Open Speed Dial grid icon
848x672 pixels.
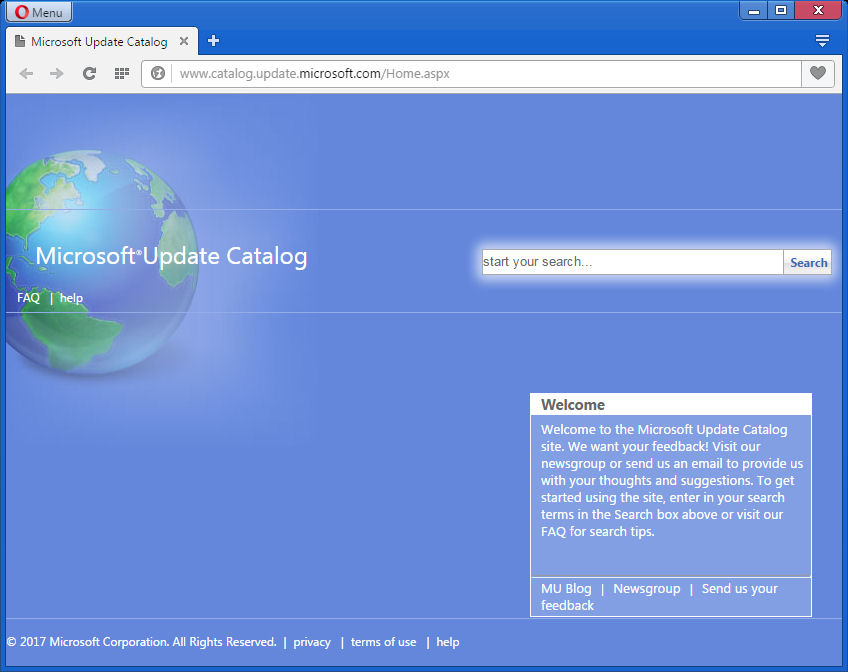point(122,73)
